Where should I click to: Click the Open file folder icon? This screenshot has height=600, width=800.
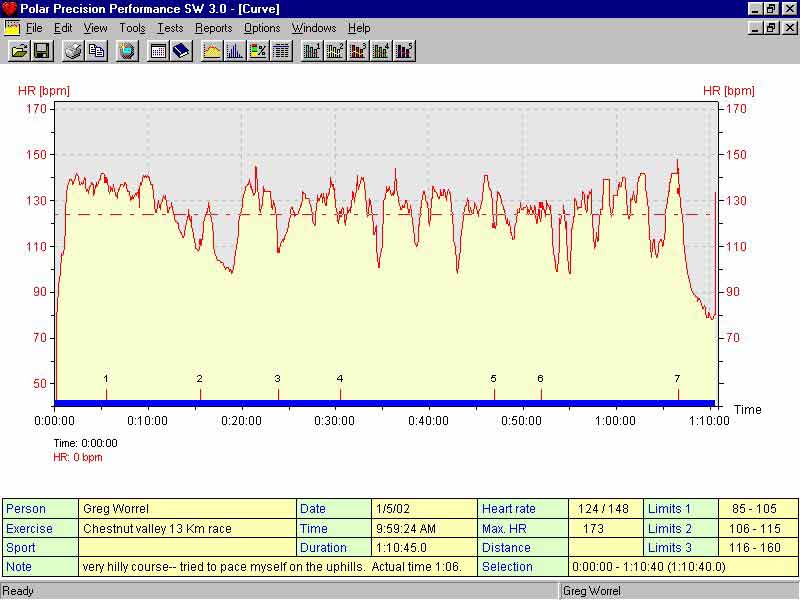click(19, 51)
